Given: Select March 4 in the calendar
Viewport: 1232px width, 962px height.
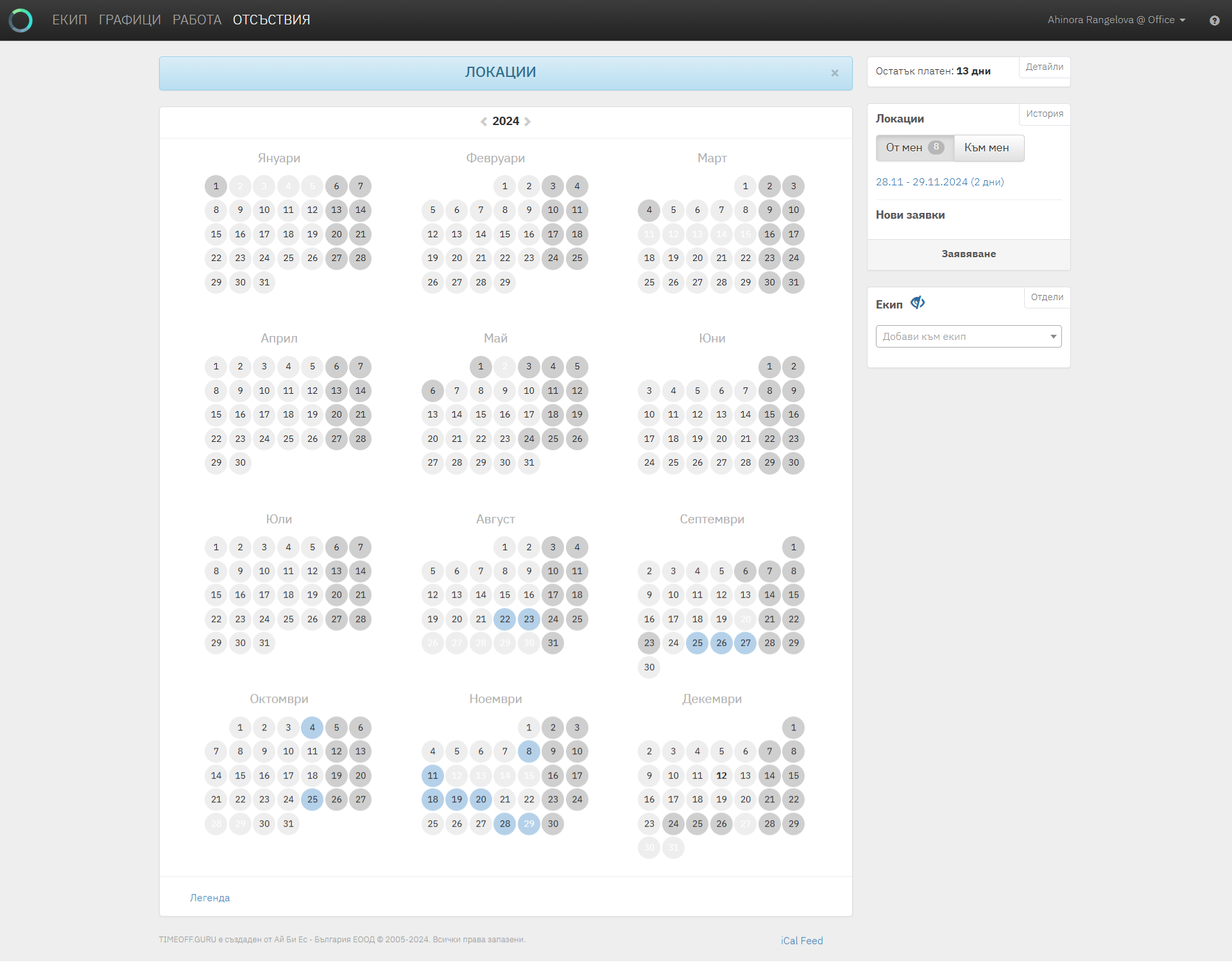Looking at the screenshot, I should pos(649,210).
